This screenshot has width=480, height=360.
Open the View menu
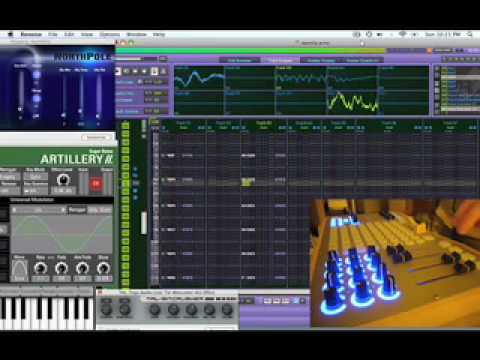pyautogui.click(x=87, y=34)
